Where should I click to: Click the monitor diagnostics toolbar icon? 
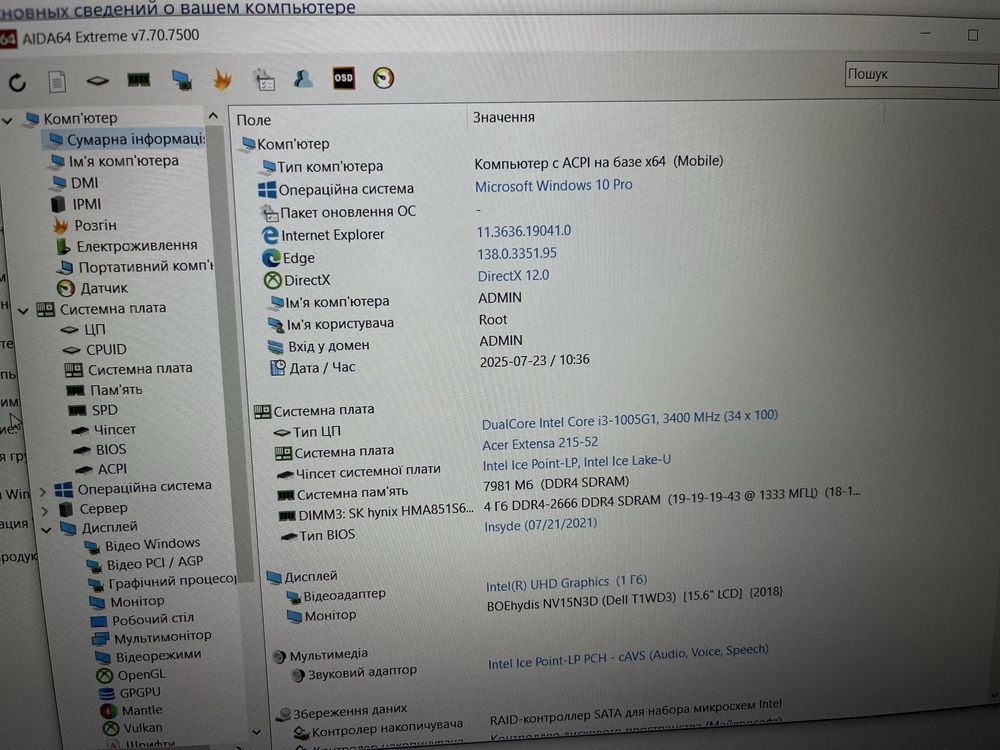(x=182, y=80)
